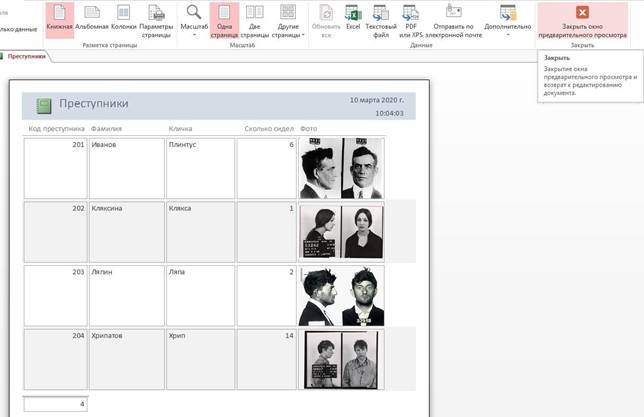Export report to Excel

tap(353, 17)
